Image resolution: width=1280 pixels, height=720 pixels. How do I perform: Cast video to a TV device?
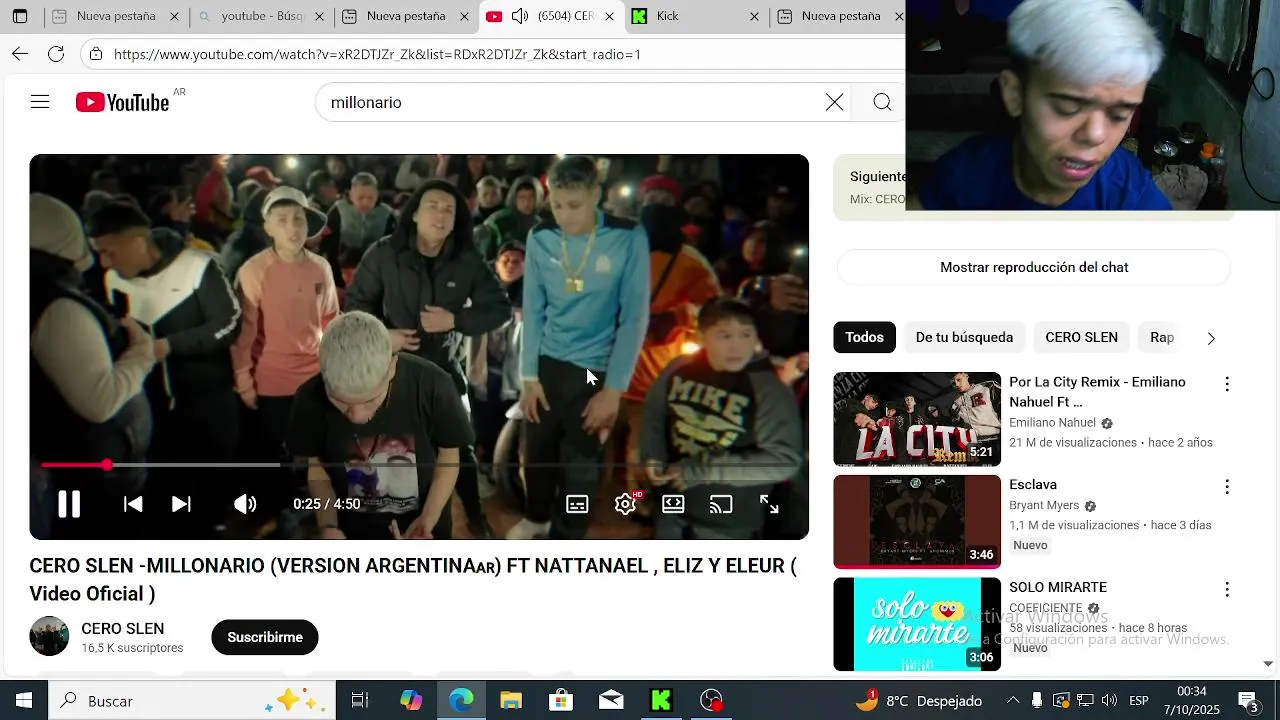721,504
